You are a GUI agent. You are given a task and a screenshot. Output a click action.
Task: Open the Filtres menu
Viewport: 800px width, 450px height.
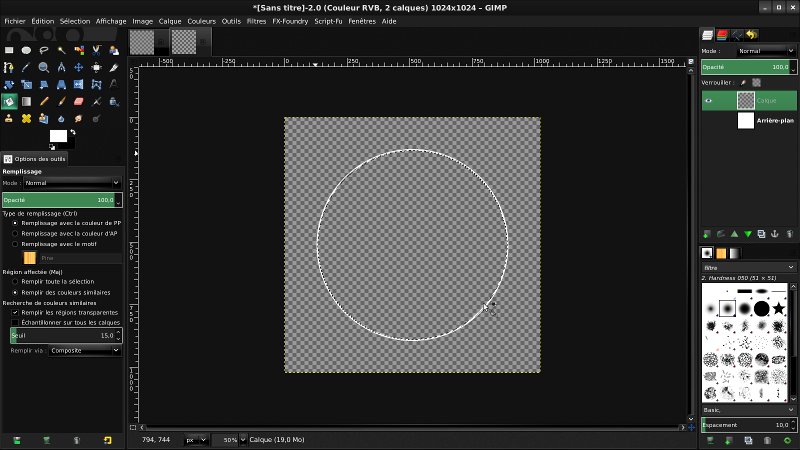(256, 21)
